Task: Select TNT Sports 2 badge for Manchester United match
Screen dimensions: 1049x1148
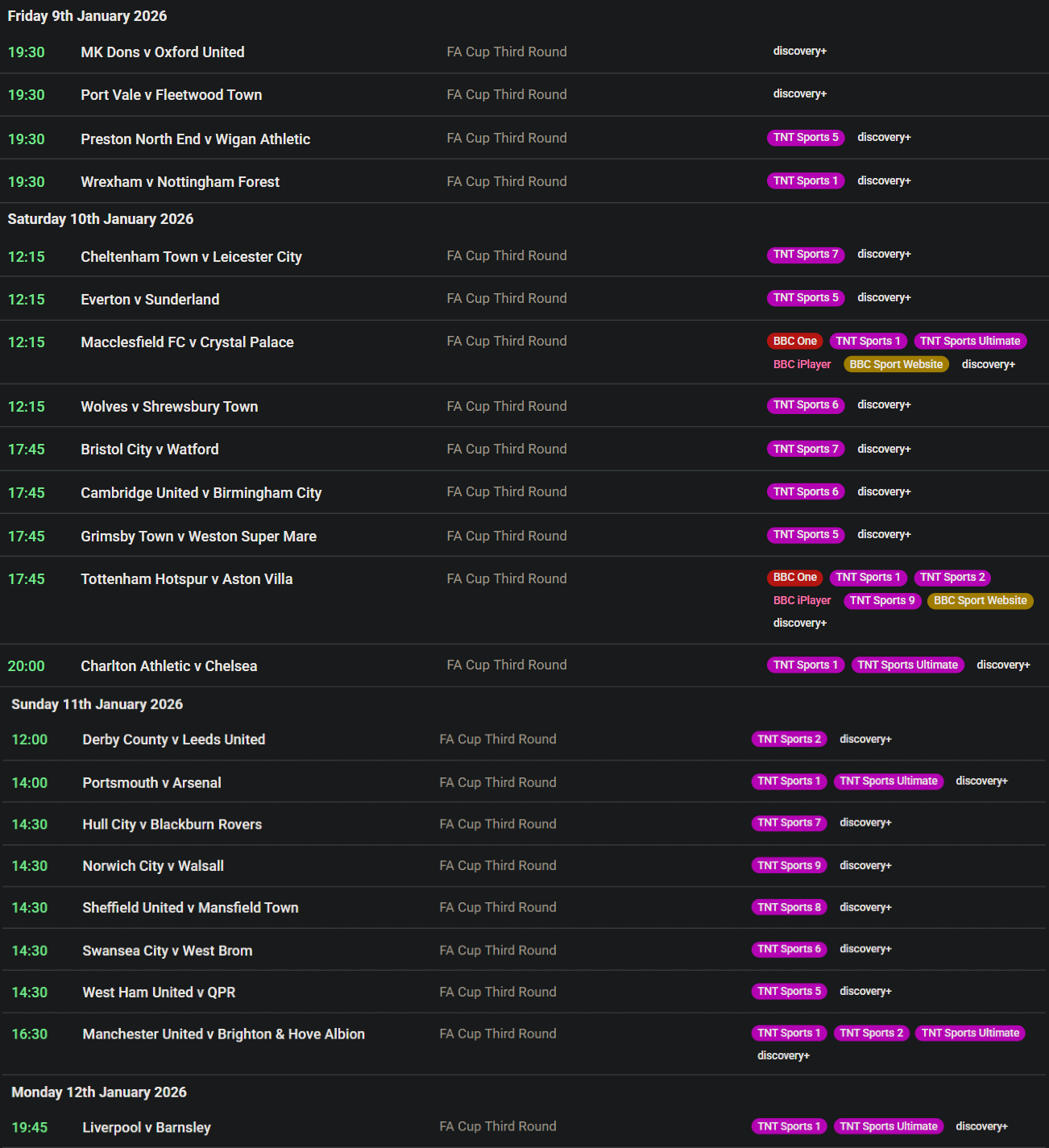Action: tap(872, 1034)
